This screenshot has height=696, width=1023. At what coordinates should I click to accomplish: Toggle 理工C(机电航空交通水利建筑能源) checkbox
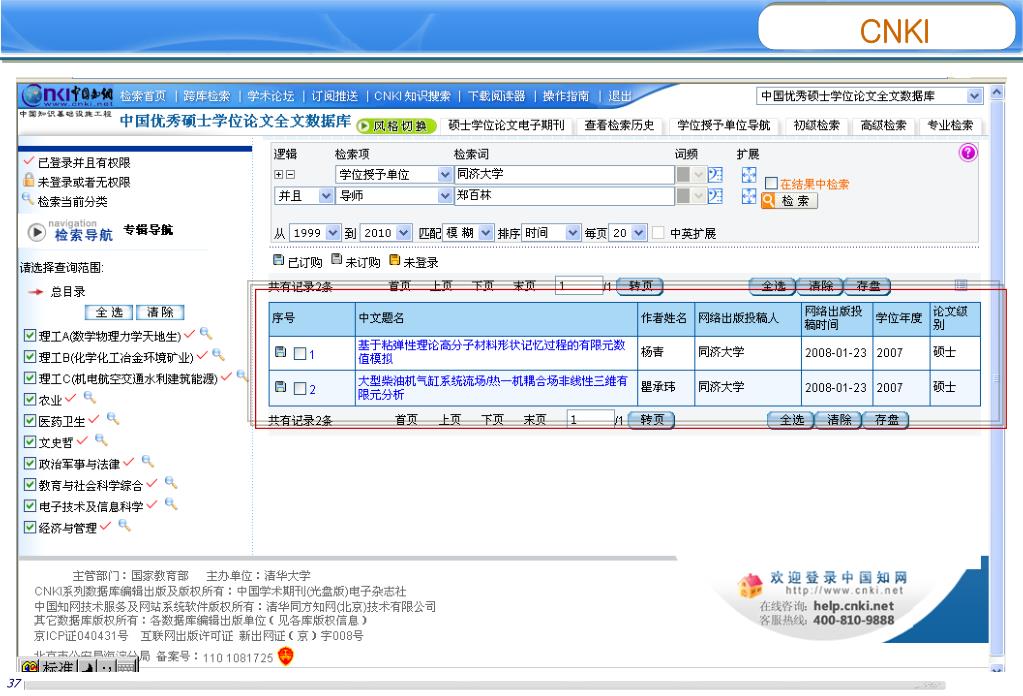(29, 378)
